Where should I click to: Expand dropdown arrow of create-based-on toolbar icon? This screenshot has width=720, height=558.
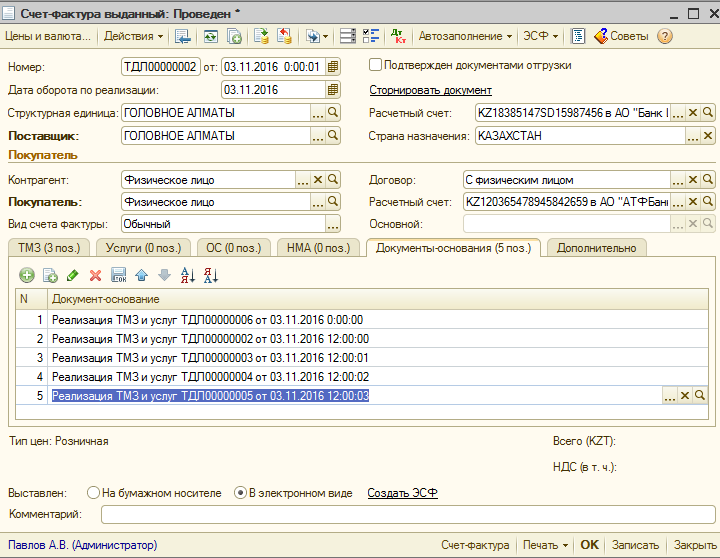pyautogui.click(x=326, y=36)
